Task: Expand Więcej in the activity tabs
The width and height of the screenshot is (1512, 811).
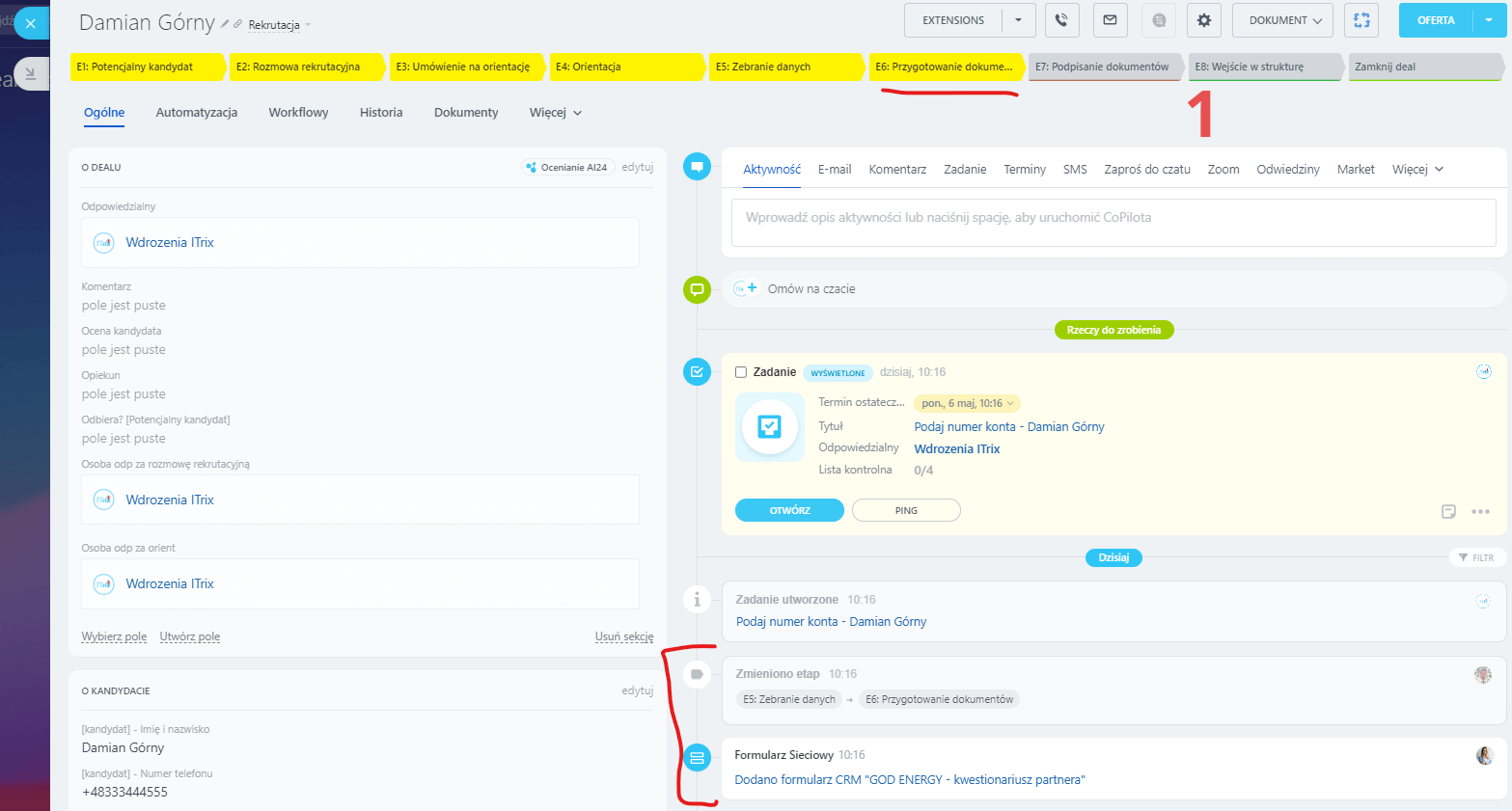Action: tap(1417, 170)
